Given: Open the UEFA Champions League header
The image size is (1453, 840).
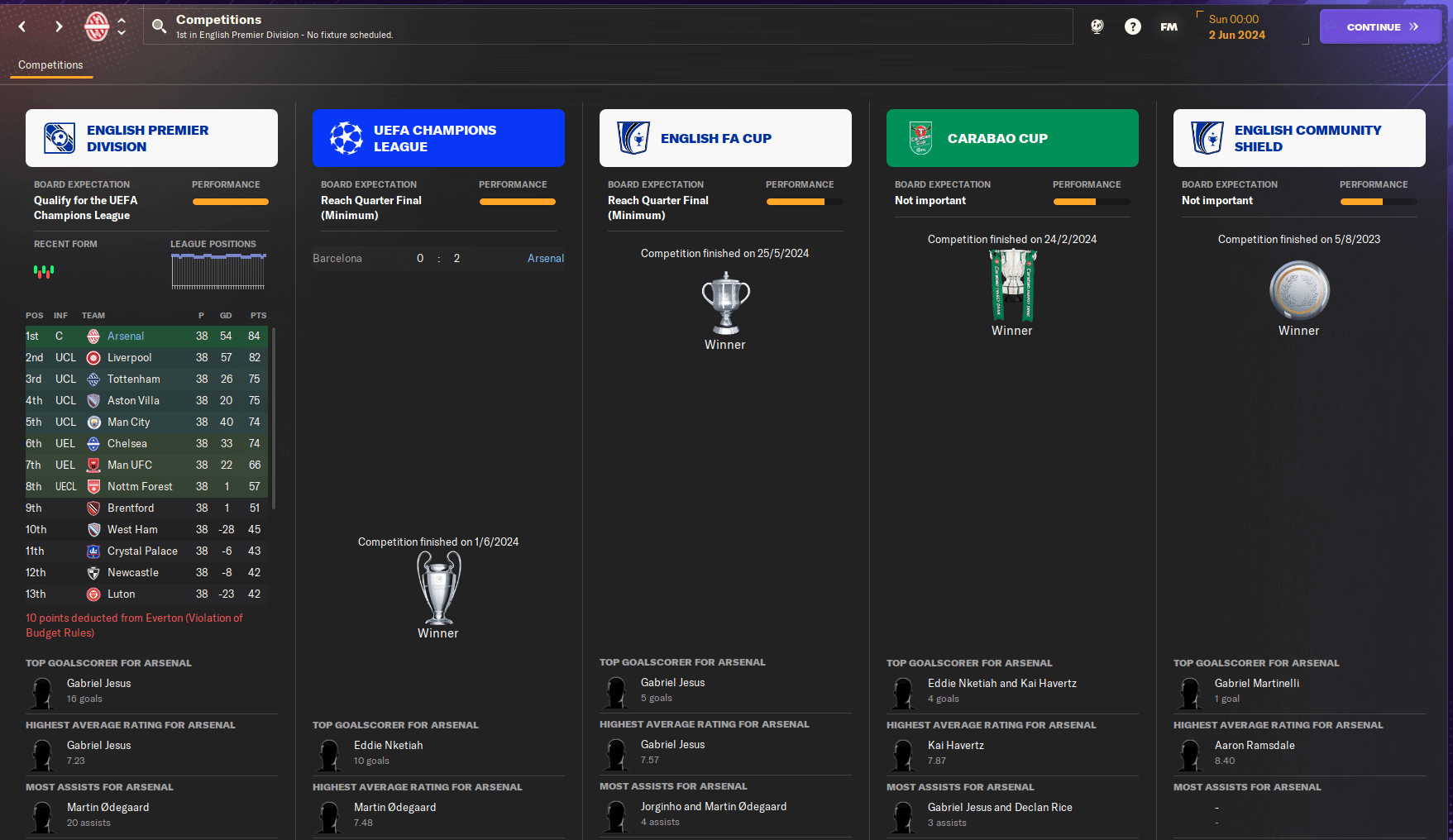Looking at the screenshot, I should (438, 138).
